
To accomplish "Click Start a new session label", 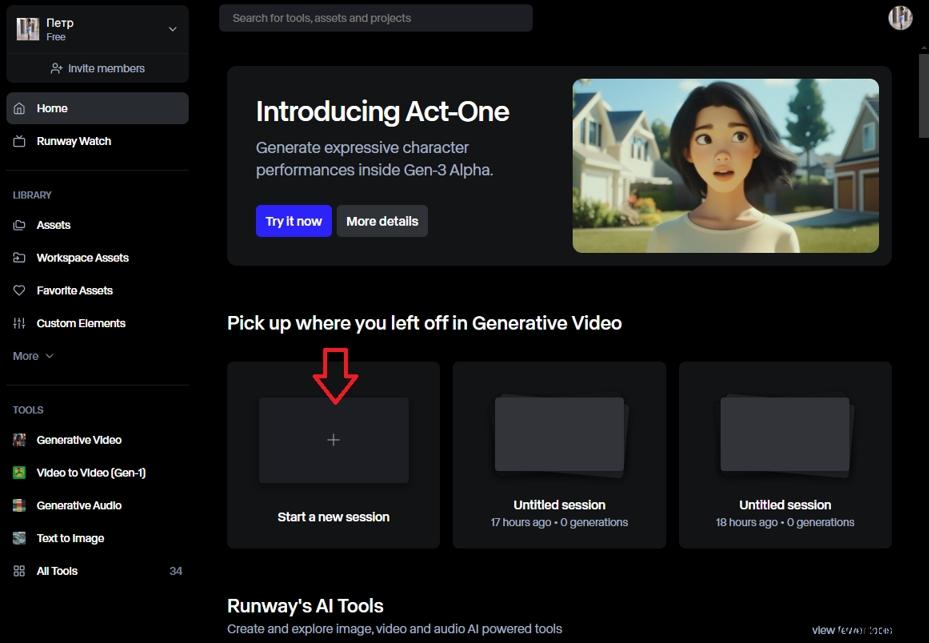I will coord(334,517).
